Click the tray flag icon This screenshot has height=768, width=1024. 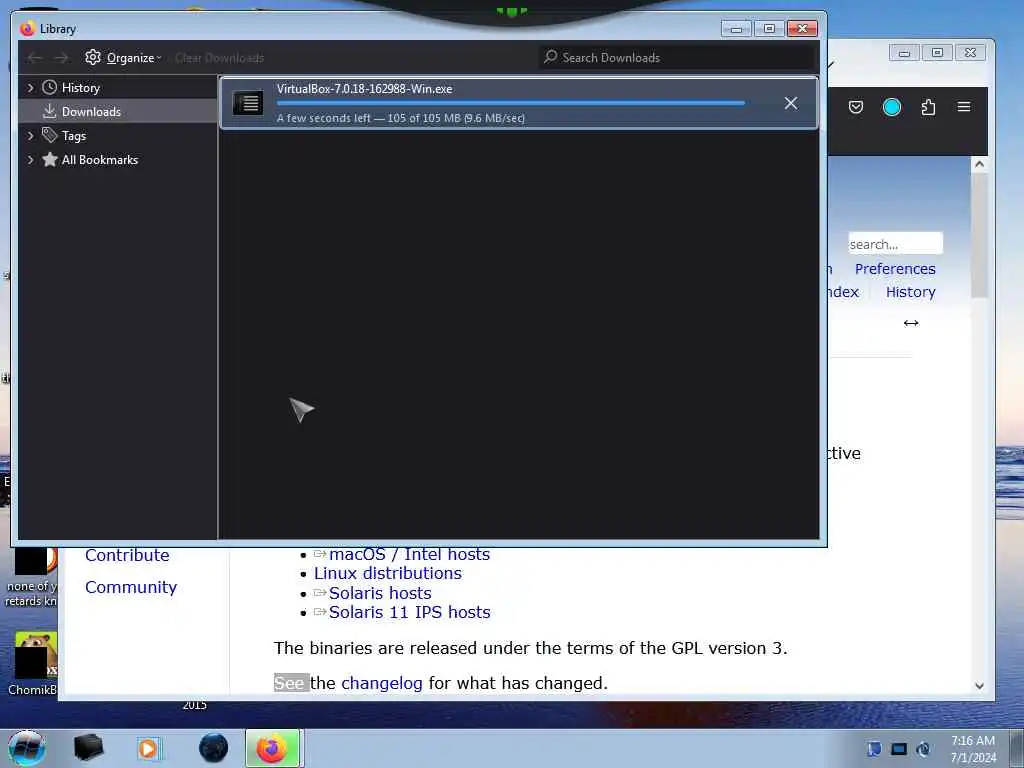pyautogui.click(x=874, y=749)
